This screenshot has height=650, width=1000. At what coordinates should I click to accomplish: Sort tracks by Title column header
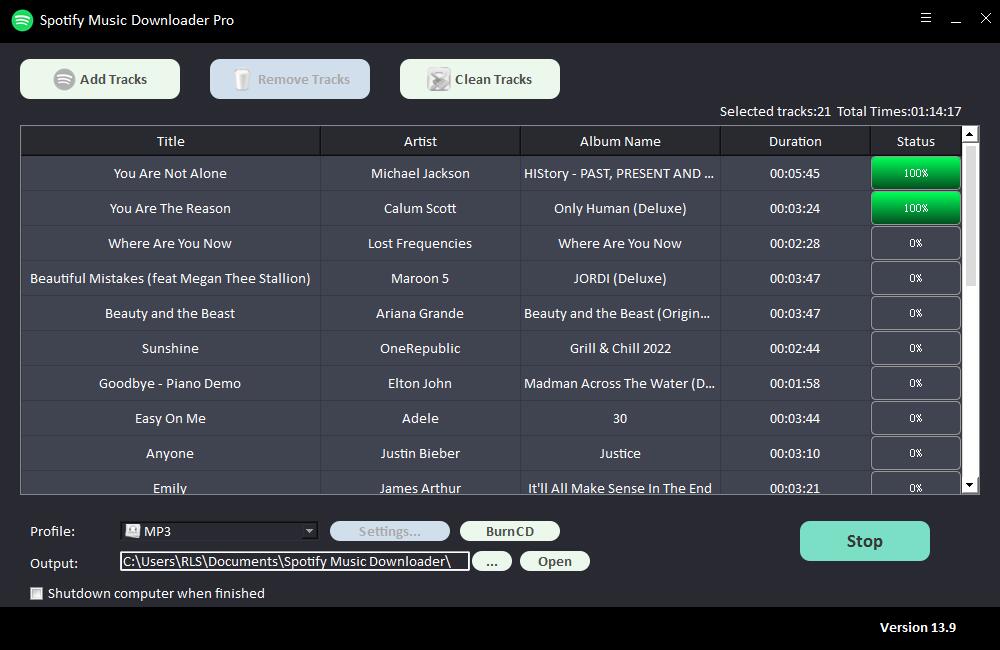[170, 141]
